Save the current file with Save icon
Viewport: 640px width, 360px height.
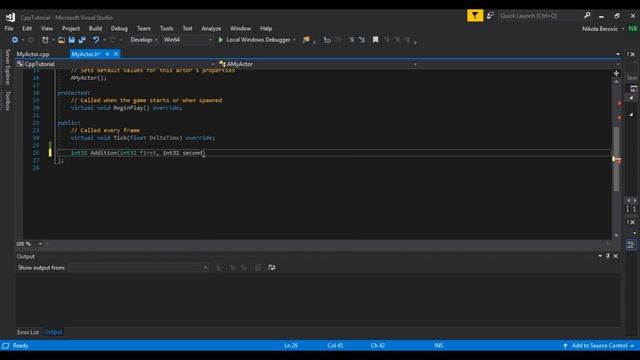(x=72, y=40)
